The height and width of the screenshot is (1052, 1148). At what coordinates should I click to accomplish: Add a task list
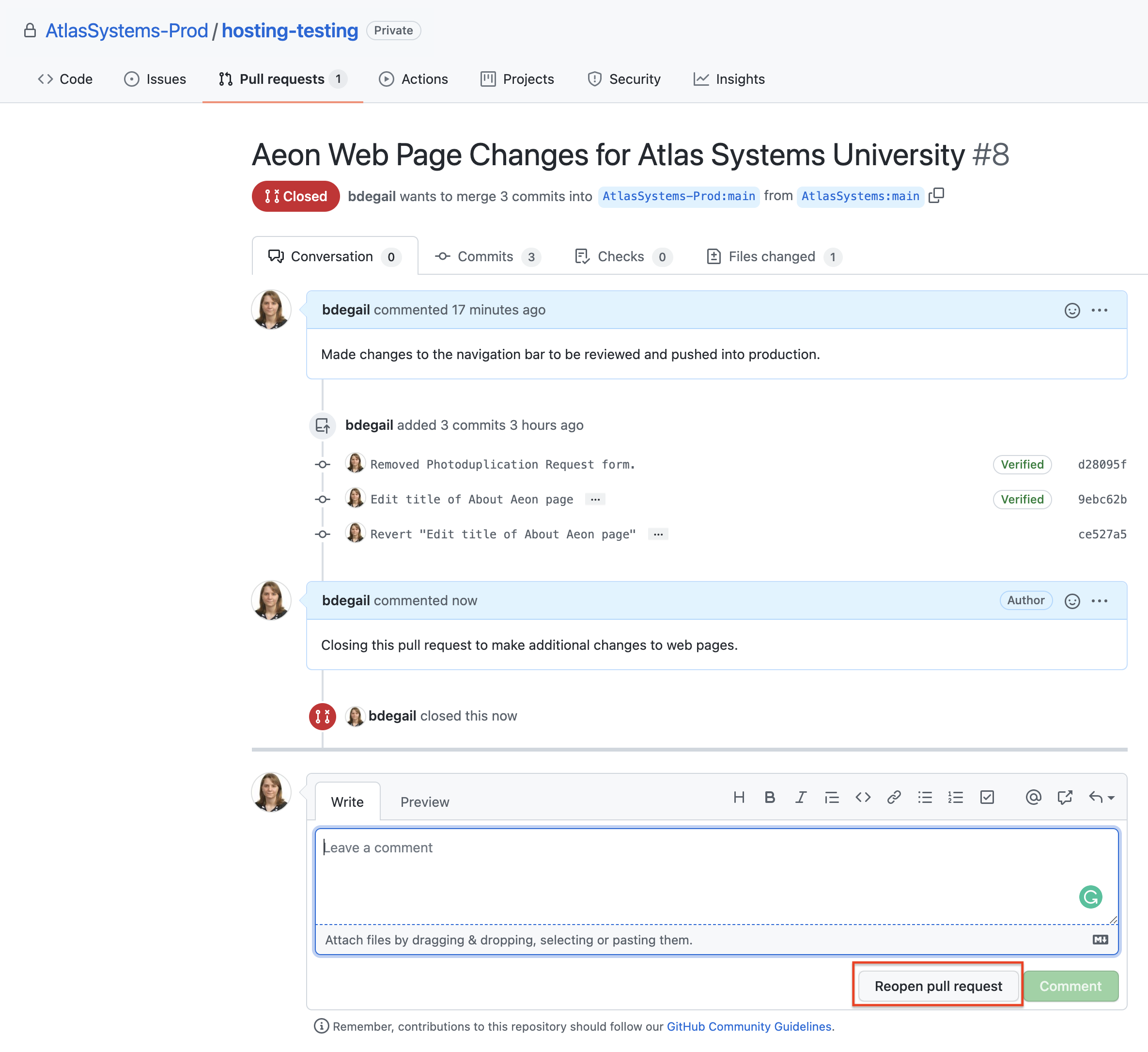[x=987, y=798]
